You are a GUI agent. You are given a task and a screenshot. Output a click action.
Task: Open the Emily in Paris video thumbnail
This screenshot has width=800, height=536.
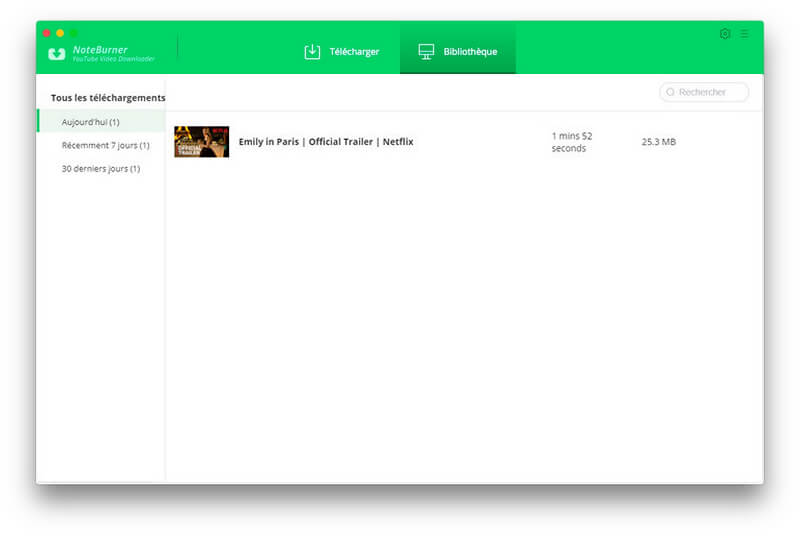[x=202, y=142]
